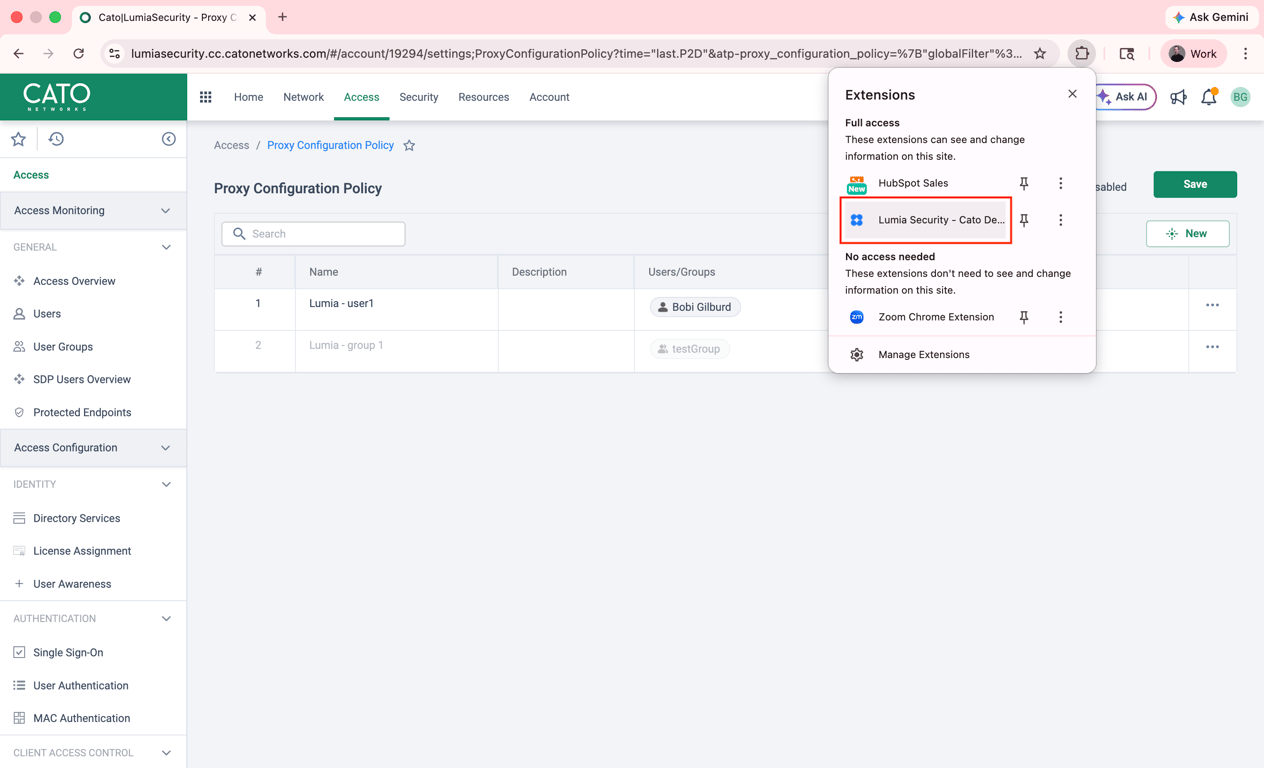
Task: Open the Network tab
Action: tap(303, 97)
